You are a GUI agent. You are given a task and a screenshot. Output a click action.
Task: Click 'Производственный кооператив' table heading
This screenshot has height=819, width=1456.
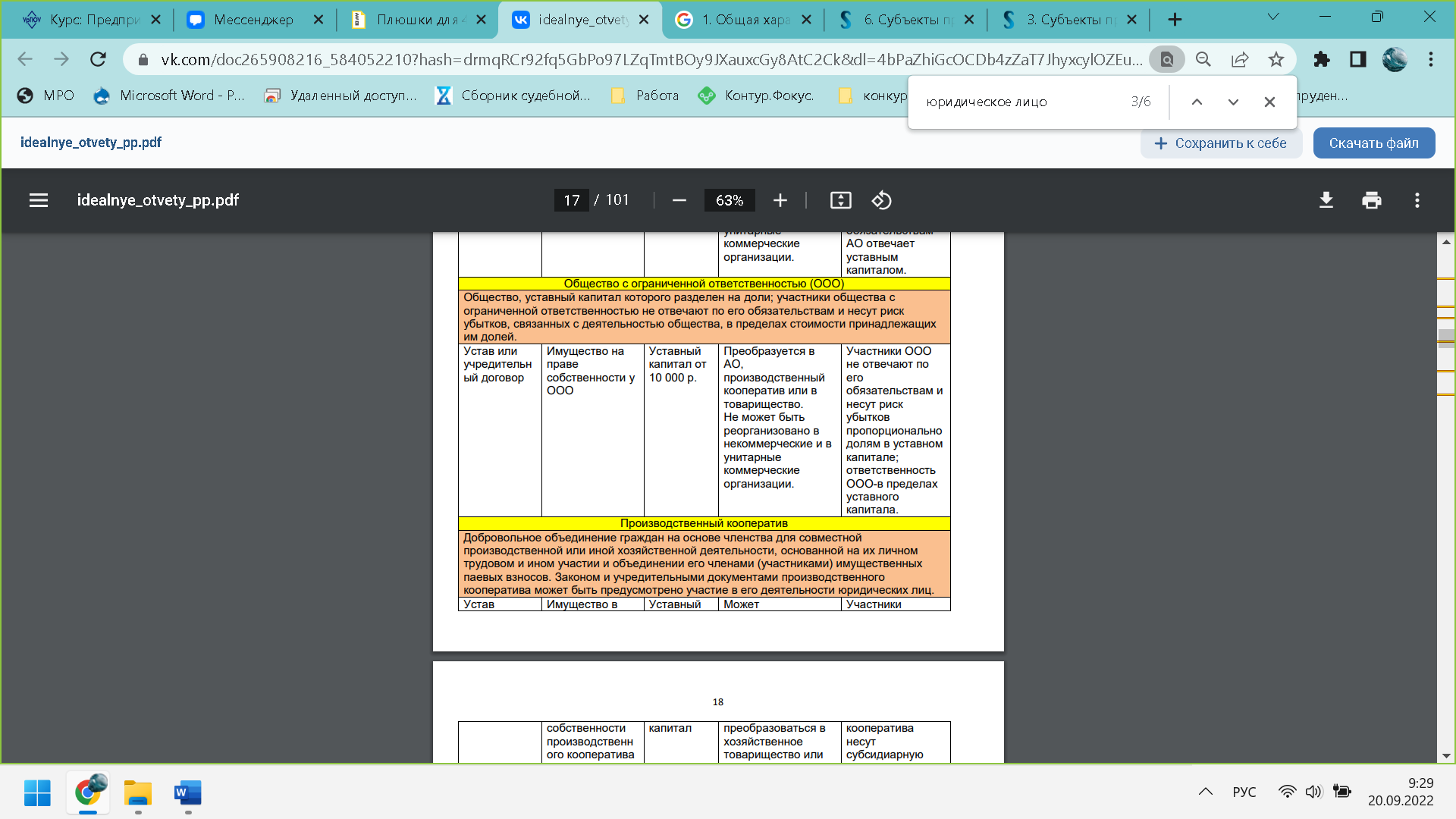(x=704, y=523)
